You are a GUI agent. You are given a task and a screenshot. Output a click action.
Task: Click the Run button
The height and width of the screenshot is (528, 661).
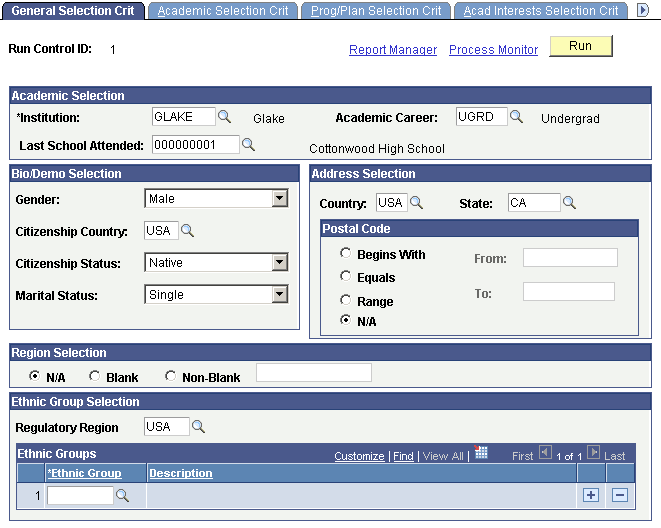click(580, 46)
